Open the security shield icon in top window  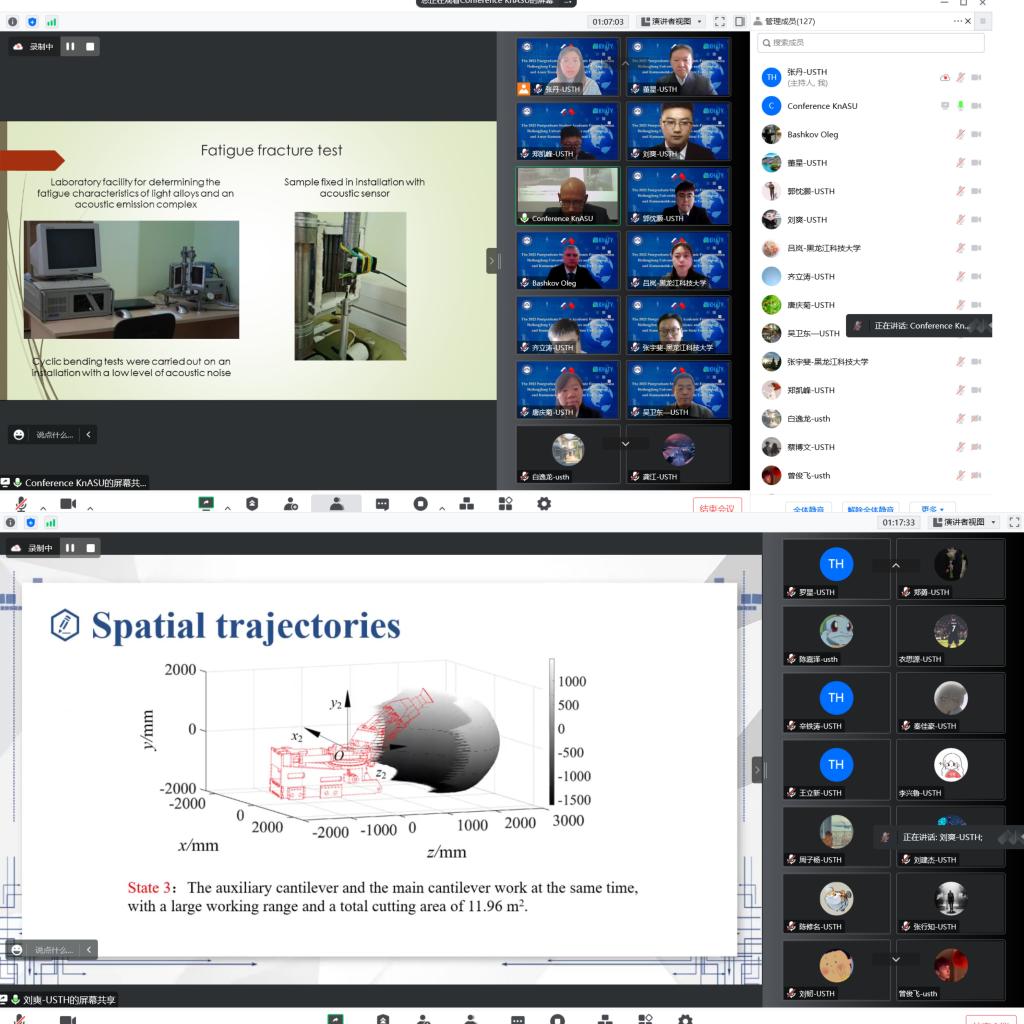31,21
